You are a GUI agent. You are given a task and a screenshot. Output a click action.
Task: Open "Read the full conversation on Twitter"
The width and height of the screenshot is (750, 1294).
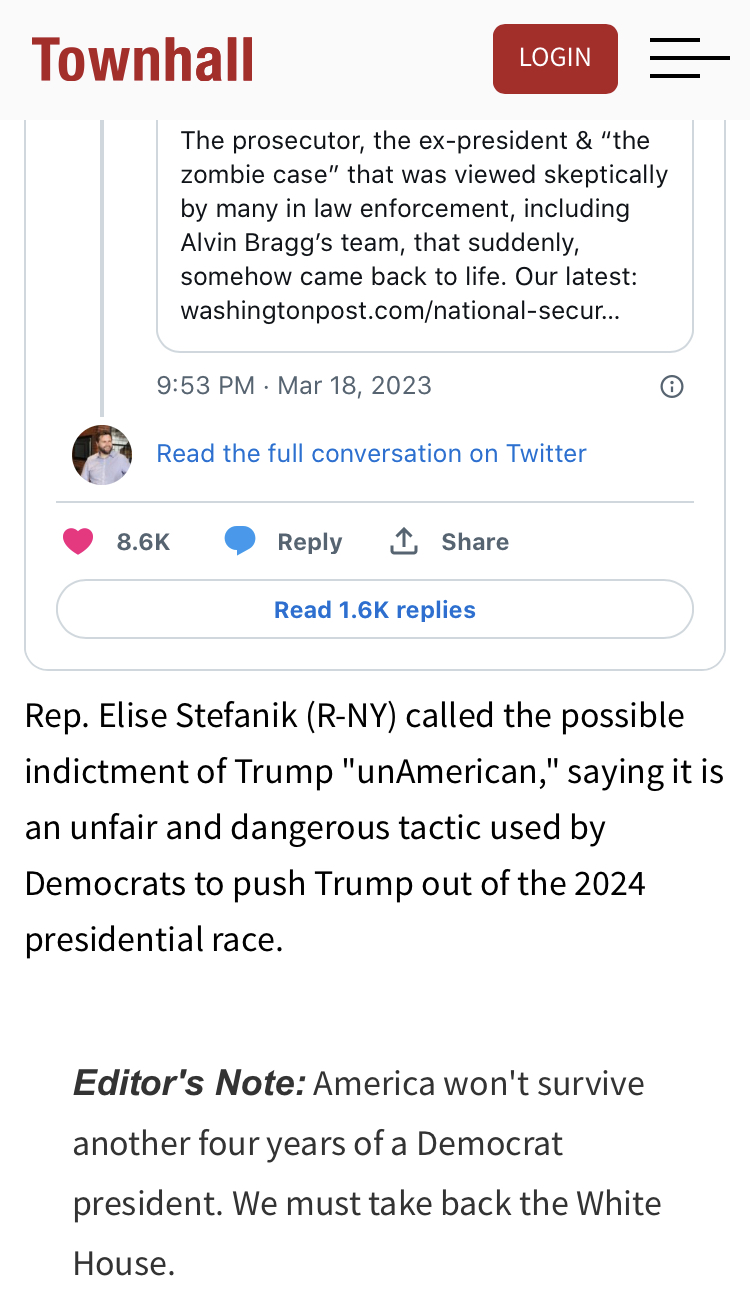(x=371, y=454)
